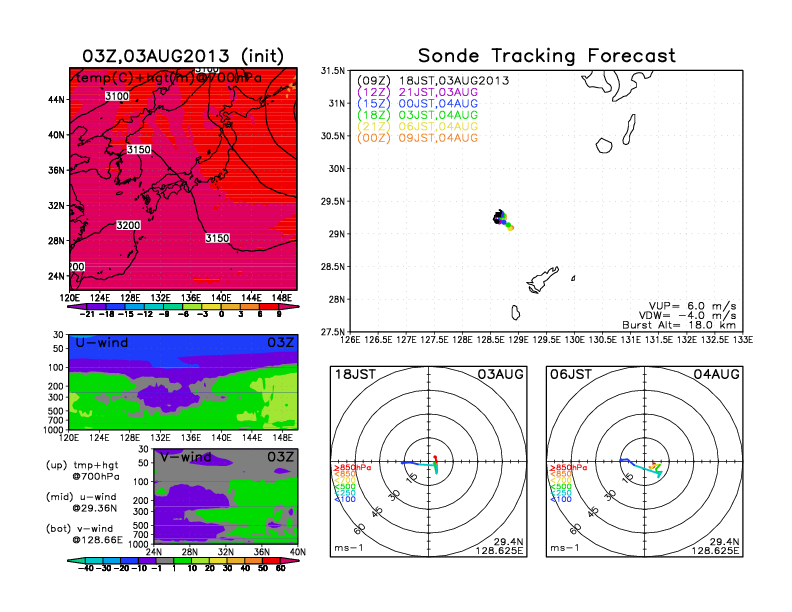Image resolution: width=792 pixels, height=612 pixels.
Task: Select the elongated island outline near 28.3N
Action: tap(542, 274)
